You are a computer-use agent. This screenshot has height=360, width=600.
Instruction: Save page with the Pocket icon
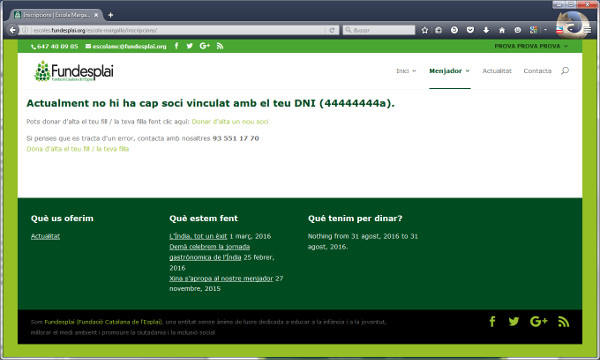click(x=470, y=30)
